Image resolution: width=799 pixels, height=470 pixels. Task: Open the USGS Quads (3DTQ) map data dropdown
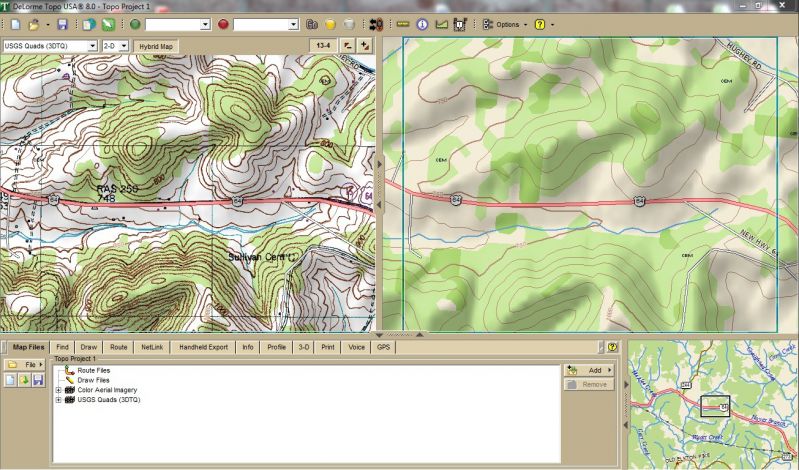pyautogui.click(x=92, y=46)
